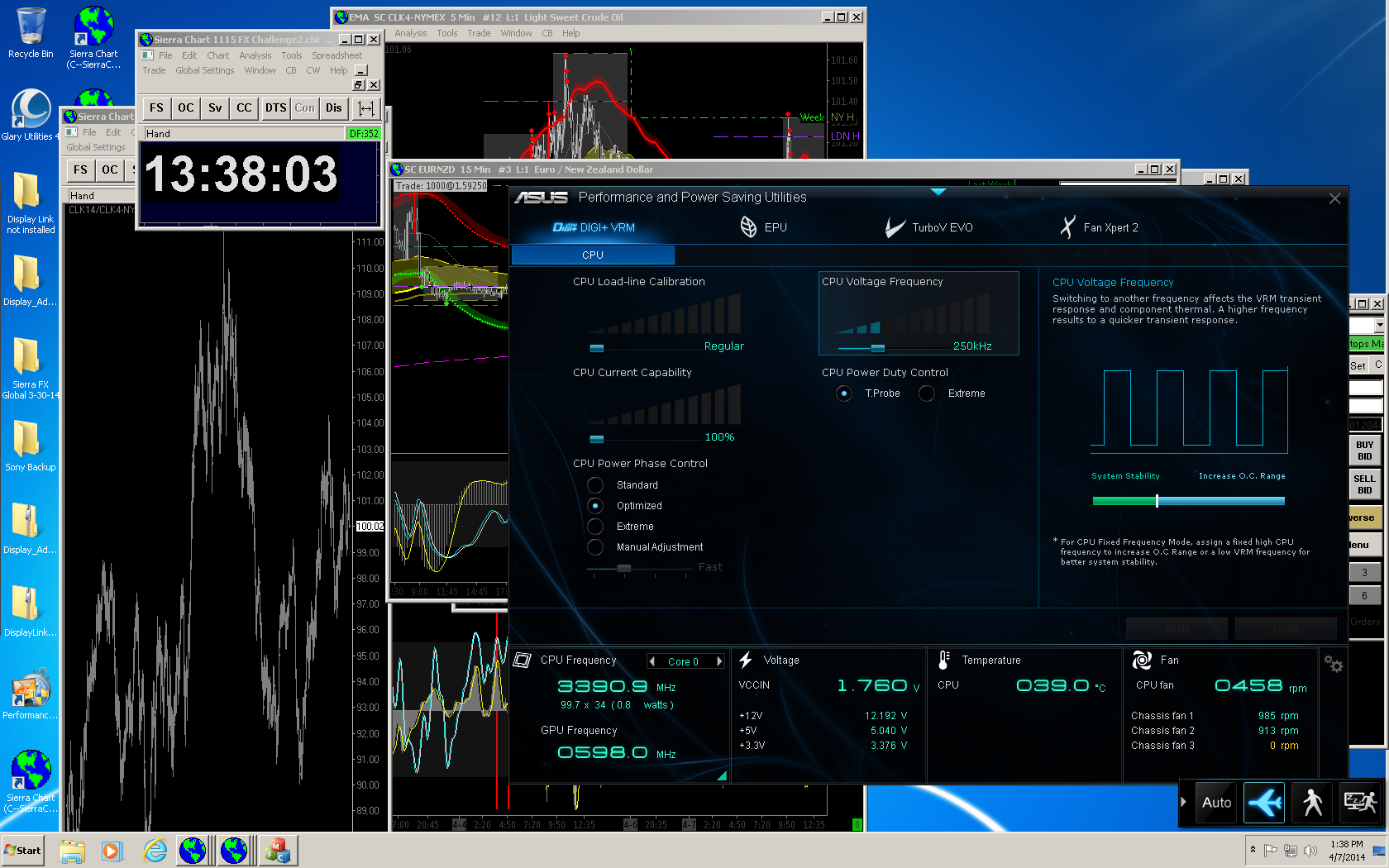The height and width of the screenshot is (868, 1389).
Task: Click the DTS button in Sierra Chart toolbar
Action: [x=275, y=107]
